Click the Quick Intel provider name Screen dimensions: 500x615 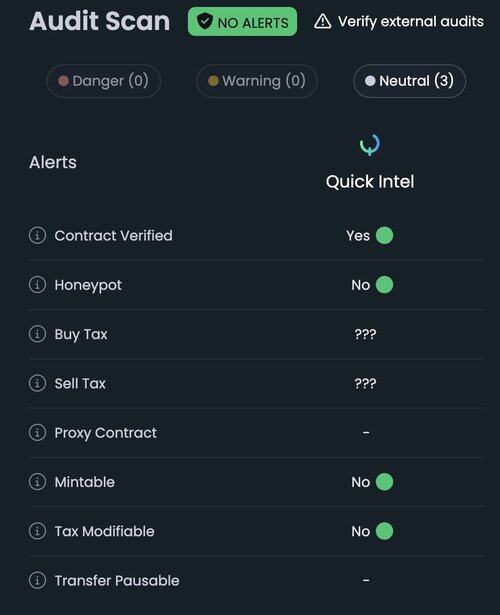click(x=370, y=182)
